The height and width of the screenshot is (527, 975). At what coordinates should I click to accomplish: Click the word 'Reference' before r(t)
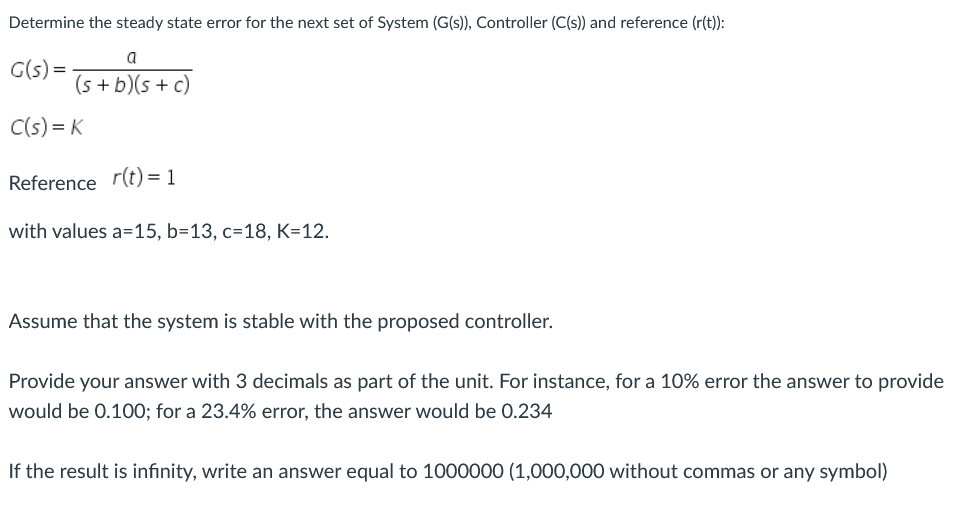coord(52,183)
